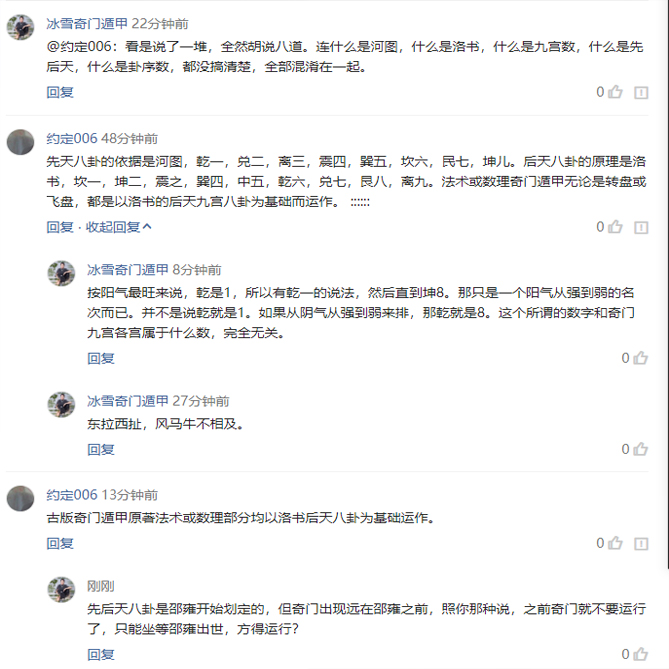
Task: Like 约定006's comment posted 48分钟前
Action: click(x=615, y=227)
